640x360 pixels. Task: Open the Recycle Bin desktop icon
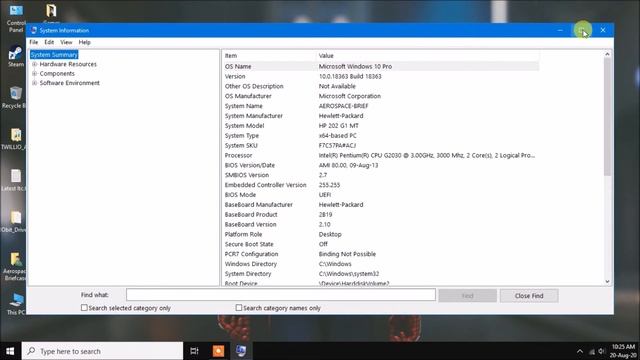tap(15, 97)
